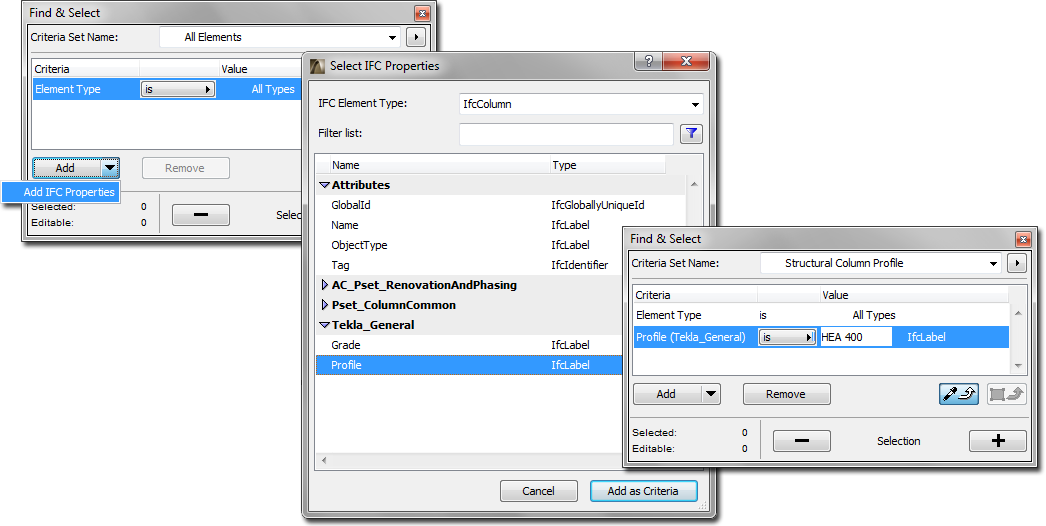Viewport: 1046px width, 526px height.
Task: Click the IfcIdentifier type cell
Action: pos(580,265)
